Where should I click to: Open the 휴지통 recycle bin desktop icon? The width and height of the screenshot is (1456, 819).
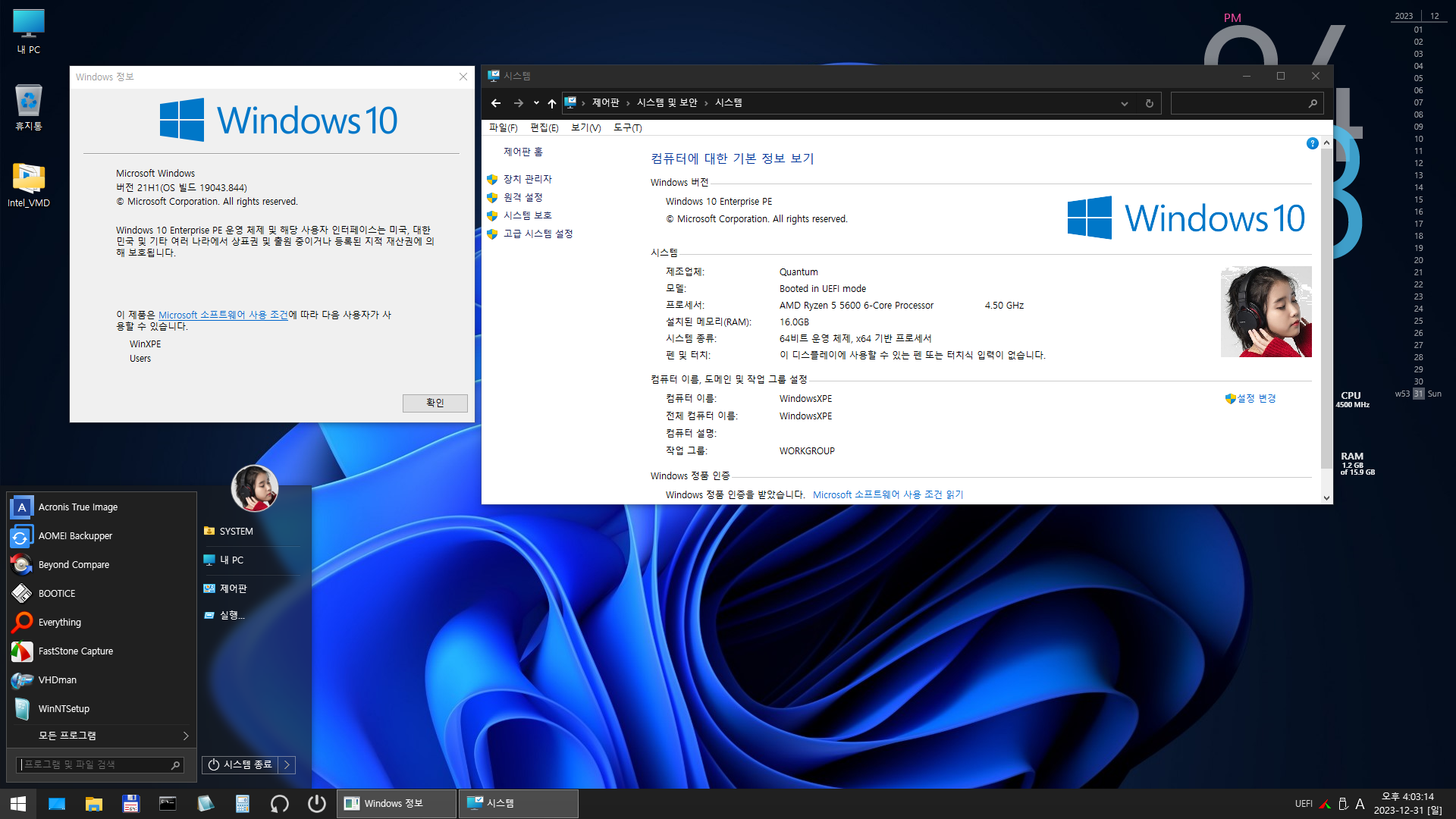click(29, 107)
